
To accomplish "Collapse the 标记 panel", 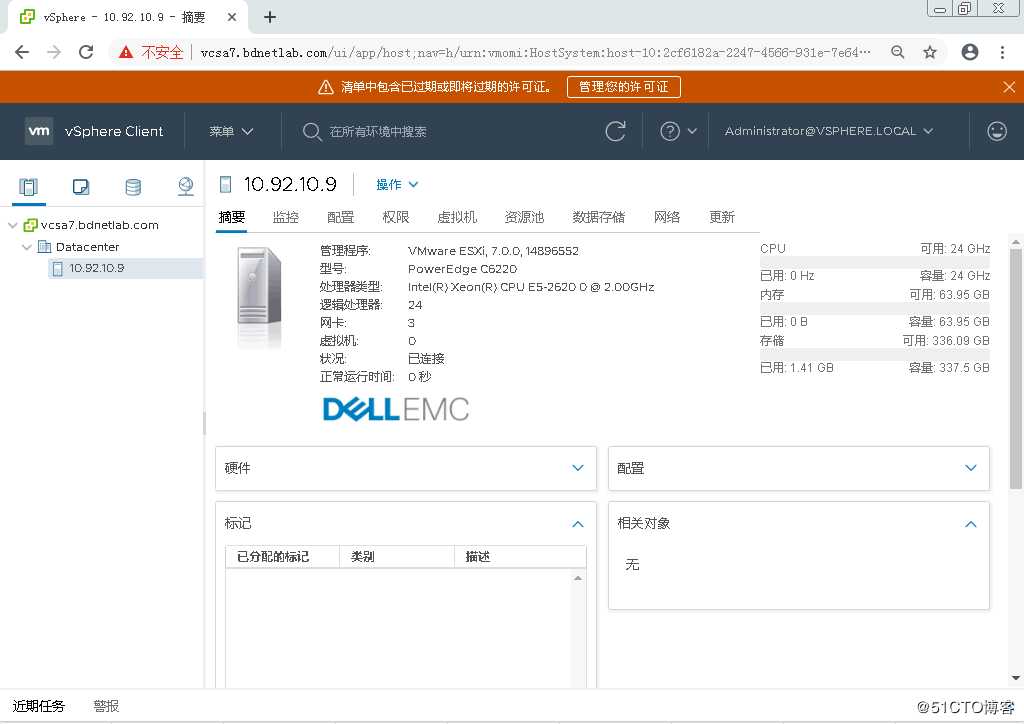I will coord(578,524).
